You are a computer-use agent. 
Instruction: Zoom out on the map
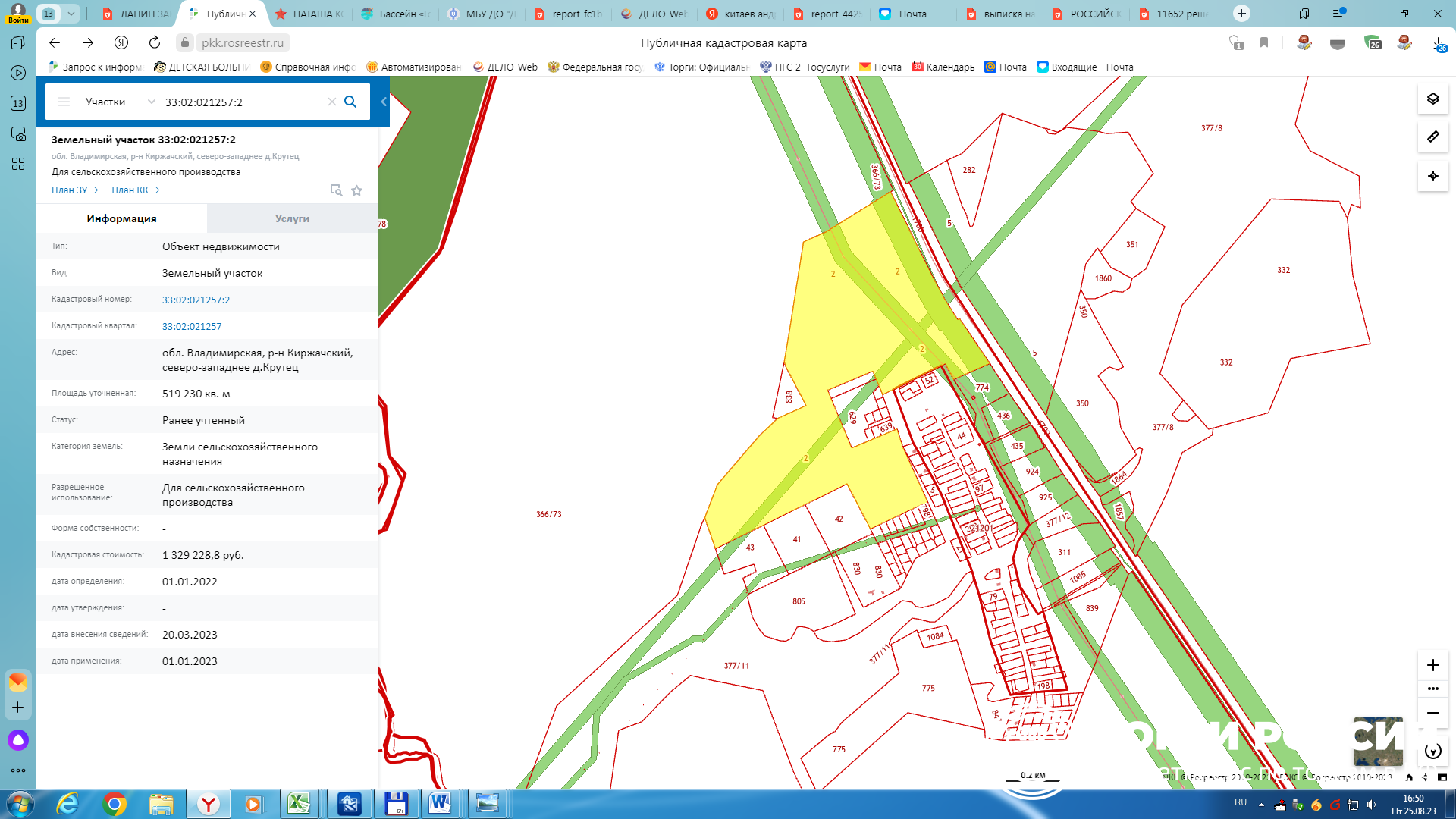click(1432, 713)
